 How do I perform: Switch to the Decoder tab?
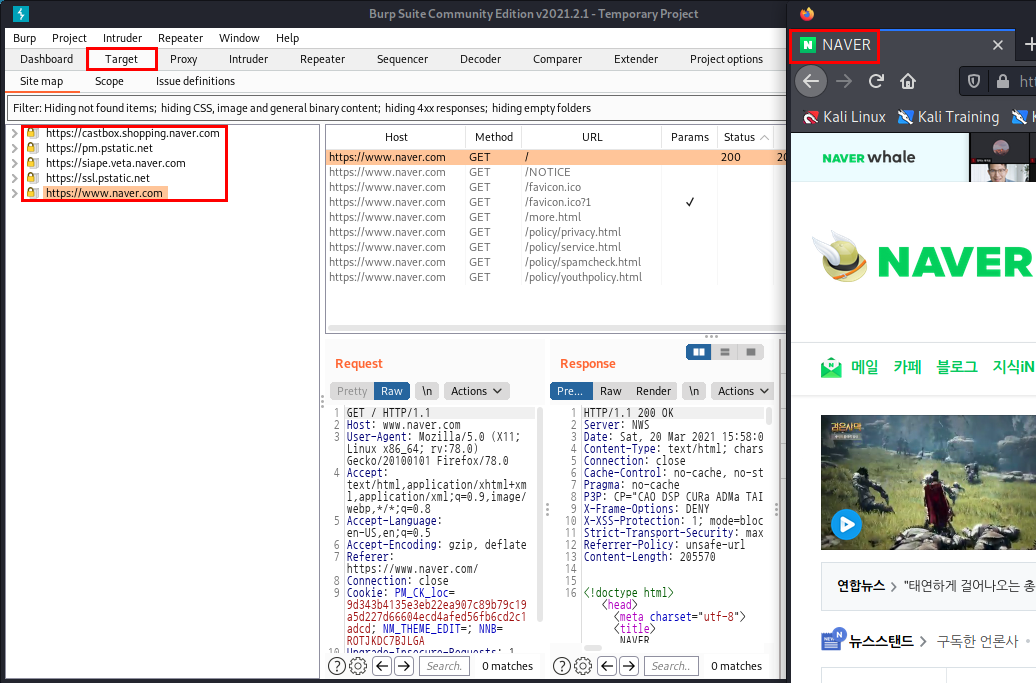click(x=480, y=59)
